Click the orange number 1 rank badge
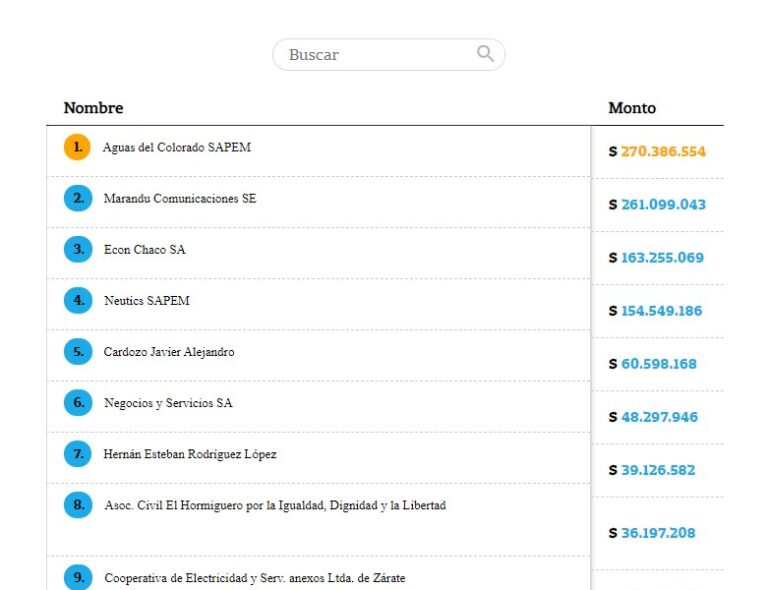 click(78, 147)
